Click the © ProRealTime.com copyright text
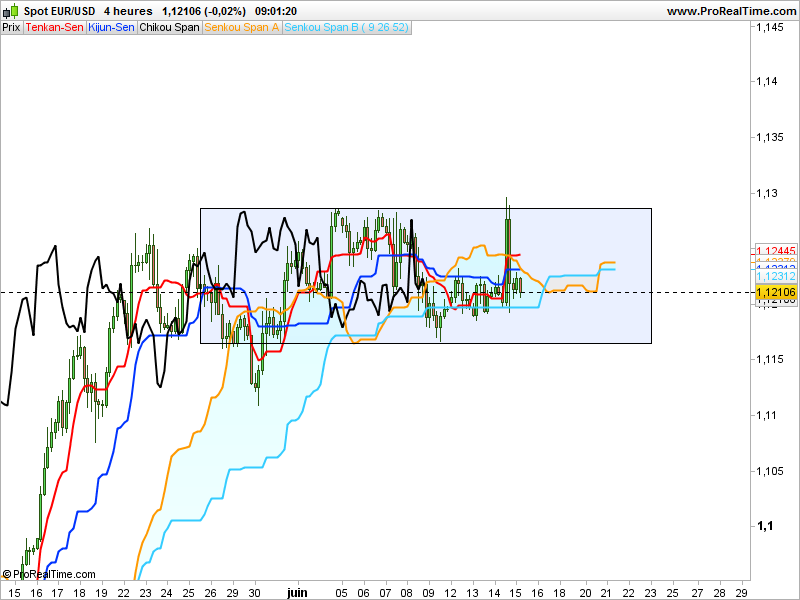This screenshot has height=600, width=800. coord(49,574)
